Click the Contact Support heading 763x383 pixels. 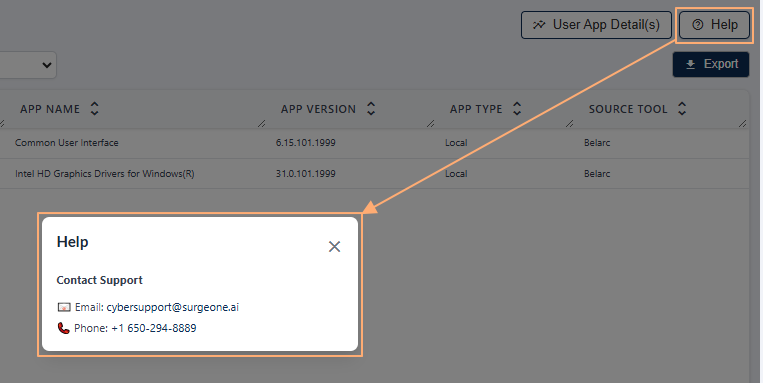coord(99,280)
